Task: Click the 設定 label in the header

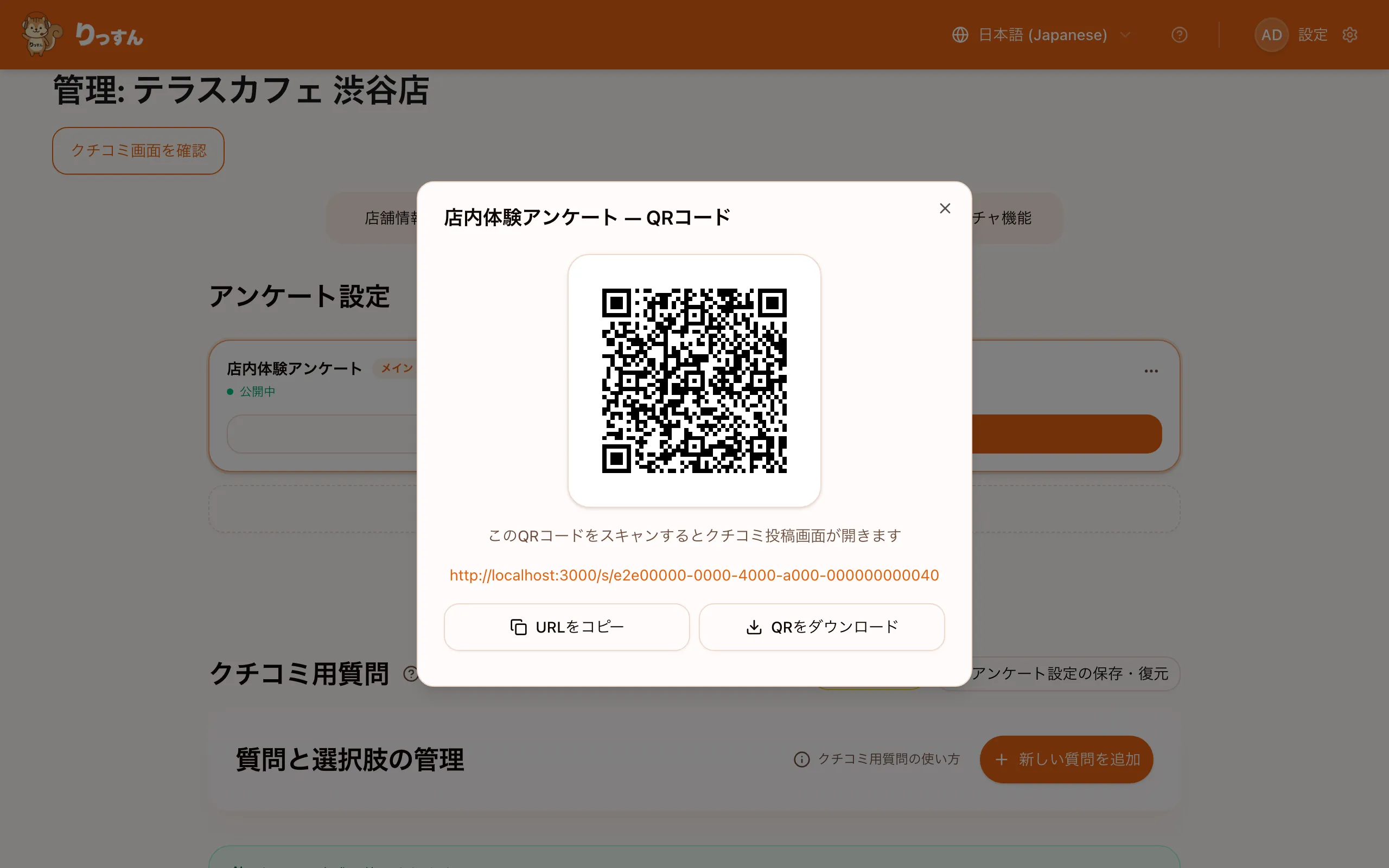Action: [x=1312, y=35]
